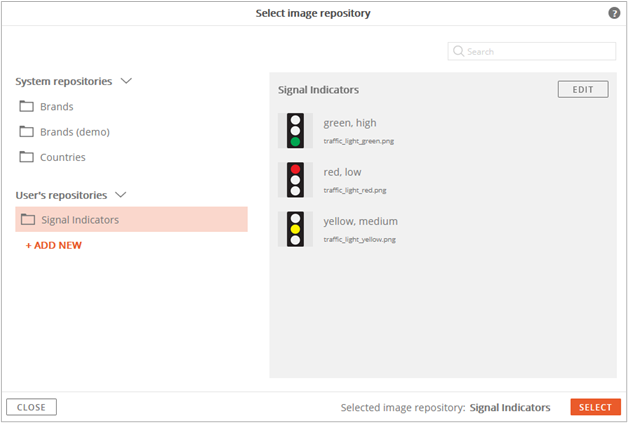Click the Brands (demo) folder icon
This screenshot has width=628, height=423.
[x=26, y=131]
